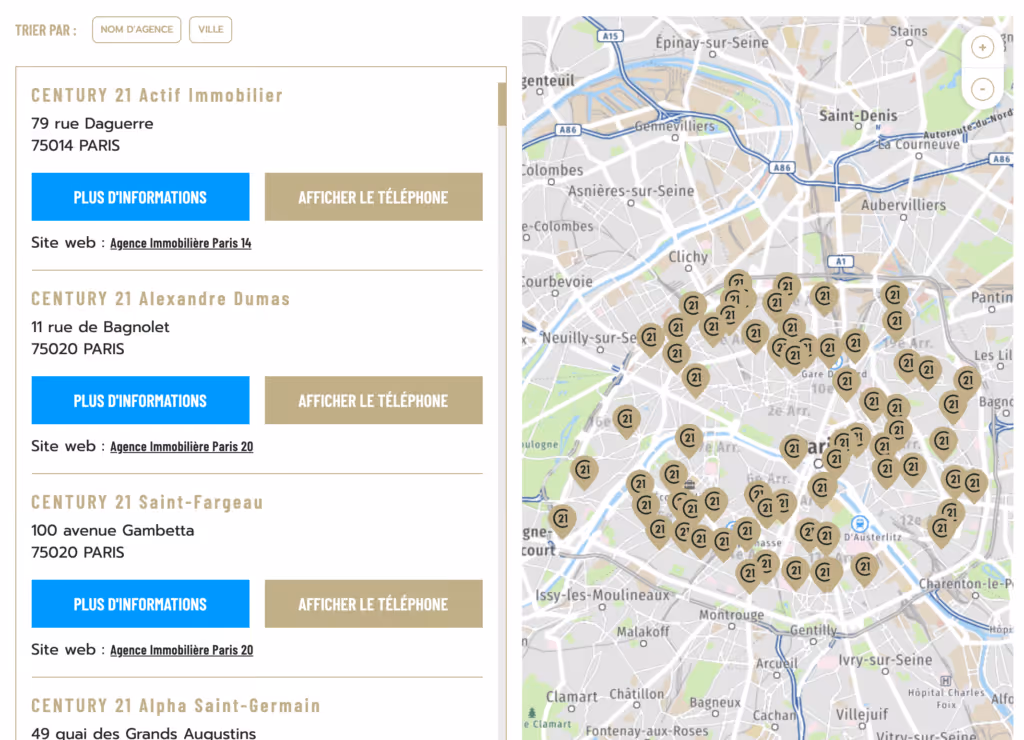Click the address 11 rue de Bagnolet

(100, 327)
